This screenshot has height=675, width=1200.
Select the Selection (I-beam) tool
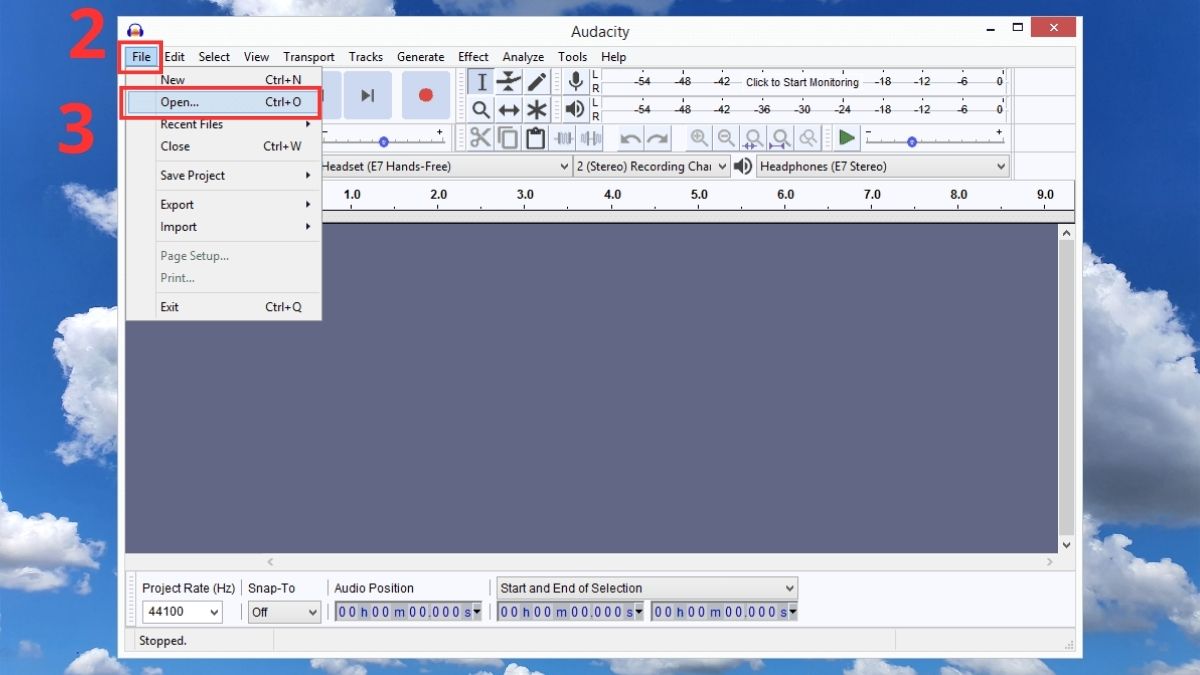pos(481,82)
